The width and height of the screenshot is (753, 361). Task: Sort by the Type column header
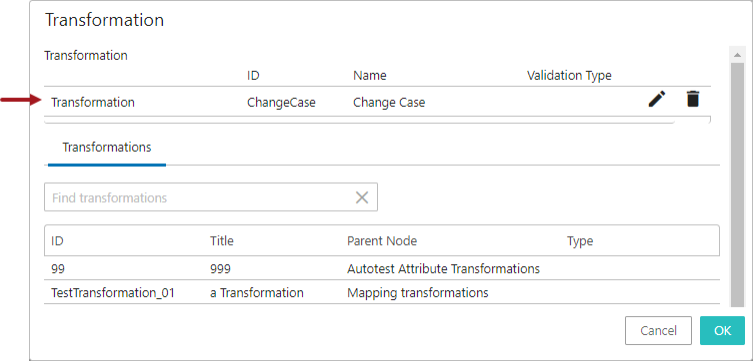580,241
